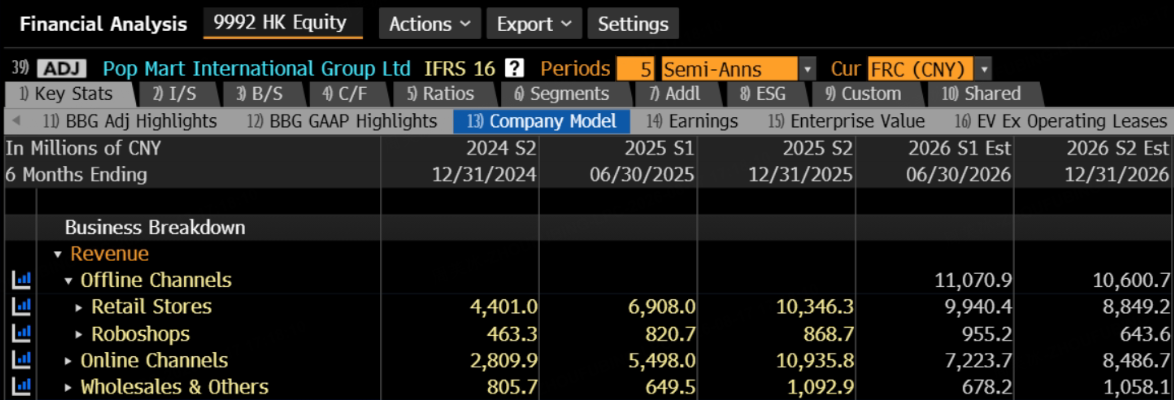
Task: Expand the Wholesales & Others row
Action: 69,387
